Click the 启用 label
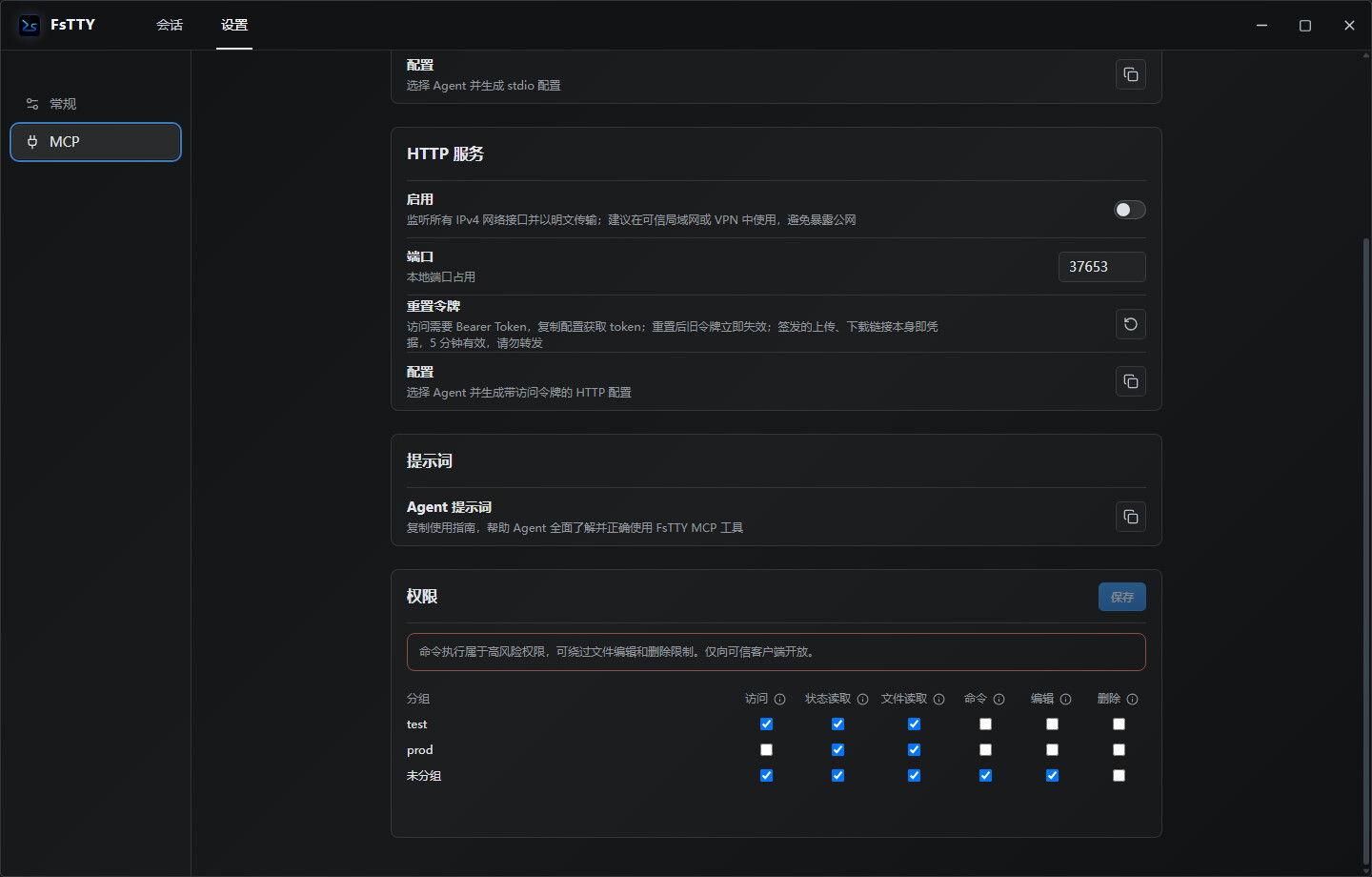 420,199
